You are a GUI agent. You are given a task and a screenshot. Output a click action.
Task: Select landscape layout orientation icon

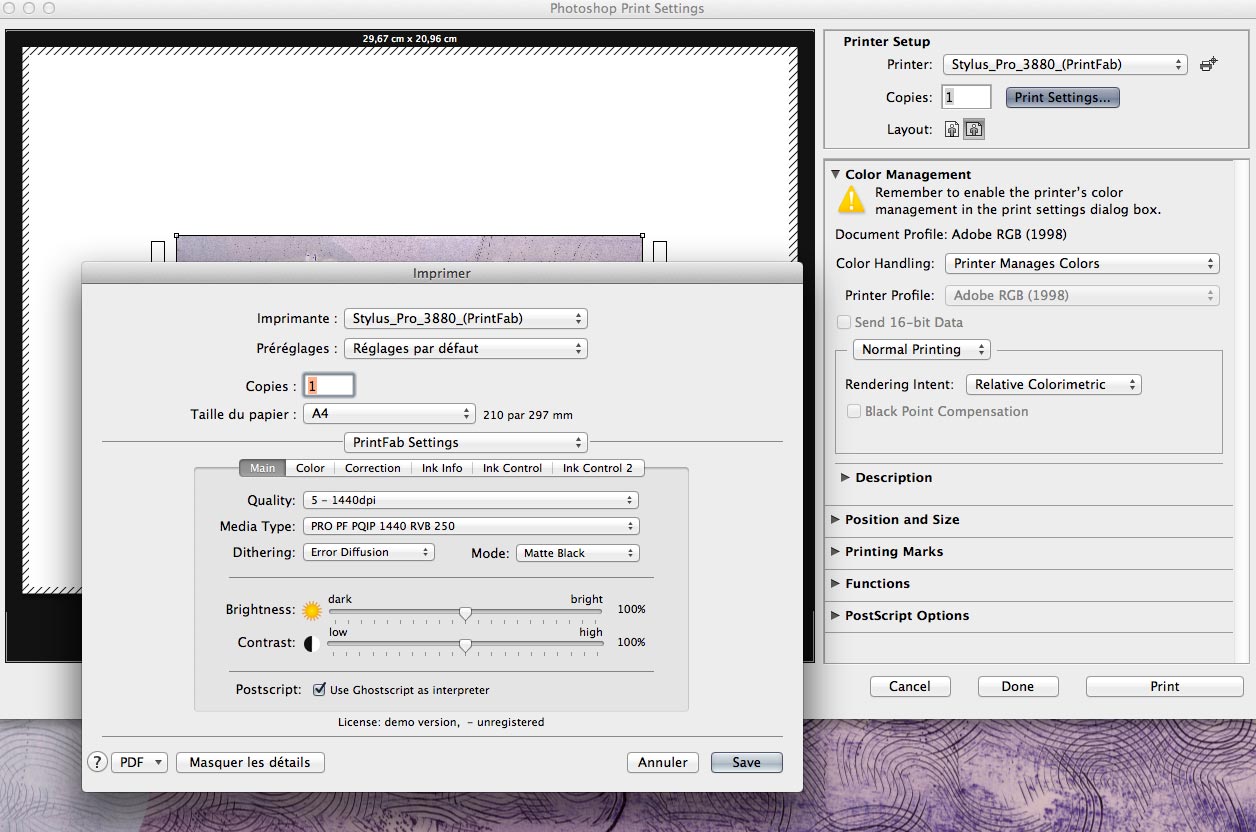point(973,129)
